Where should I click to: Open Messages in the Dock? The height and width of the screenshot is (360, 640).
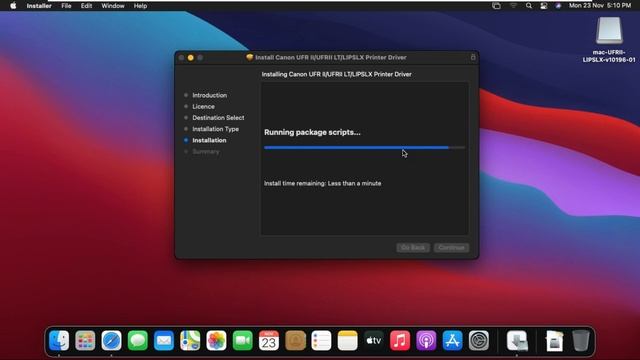pyautogui.click(x=138, y=340)
